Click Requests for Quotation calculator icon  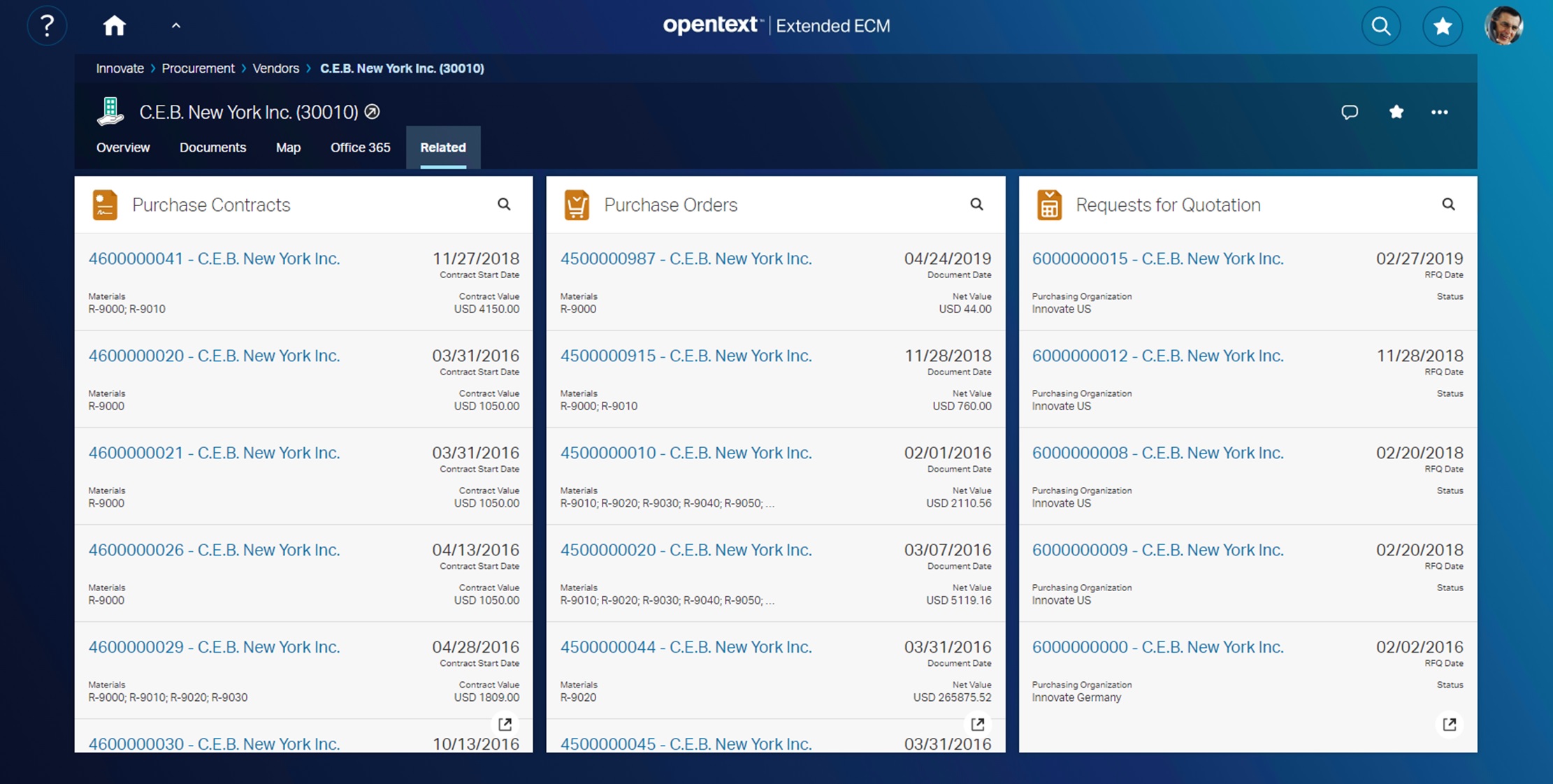(x=1049, y=205)
